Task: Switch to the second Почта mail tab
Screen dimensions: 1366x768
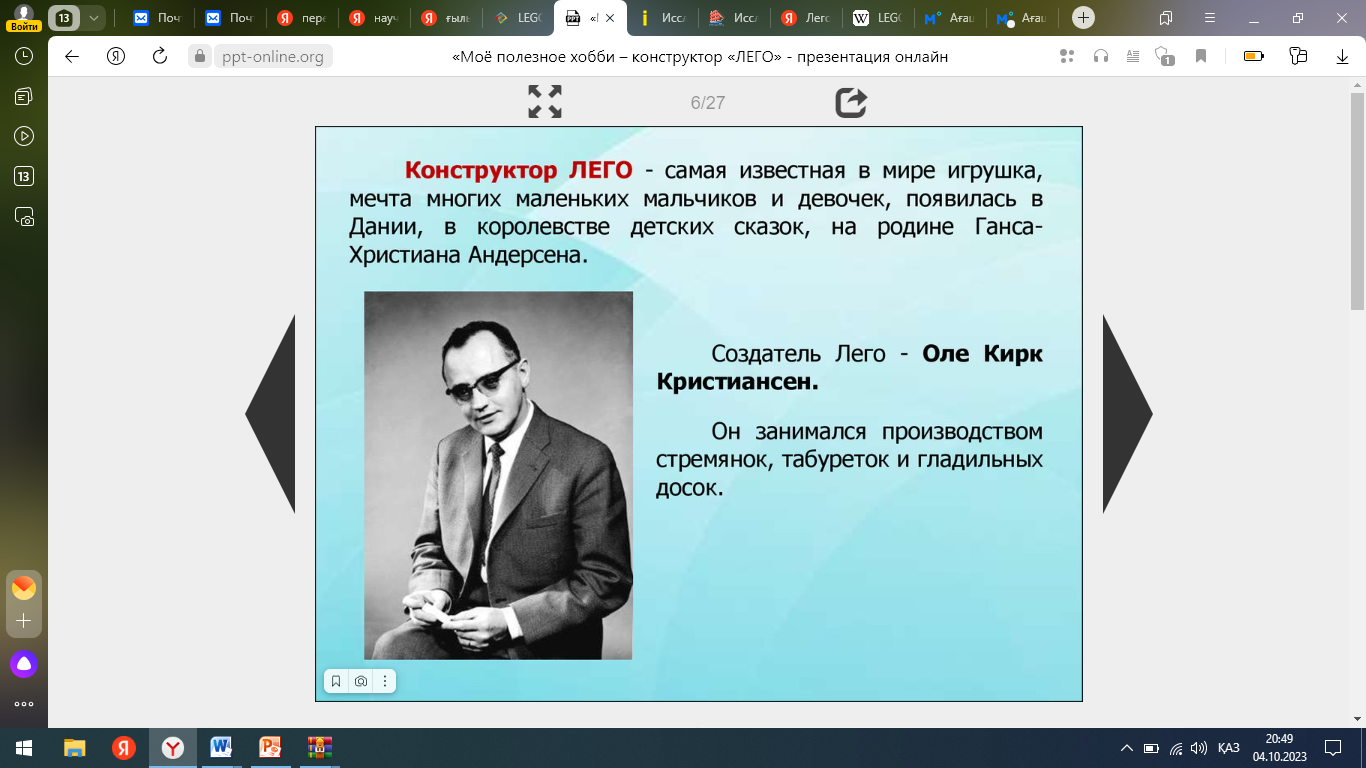Action: pyautogui.click(x=229, y=18)
